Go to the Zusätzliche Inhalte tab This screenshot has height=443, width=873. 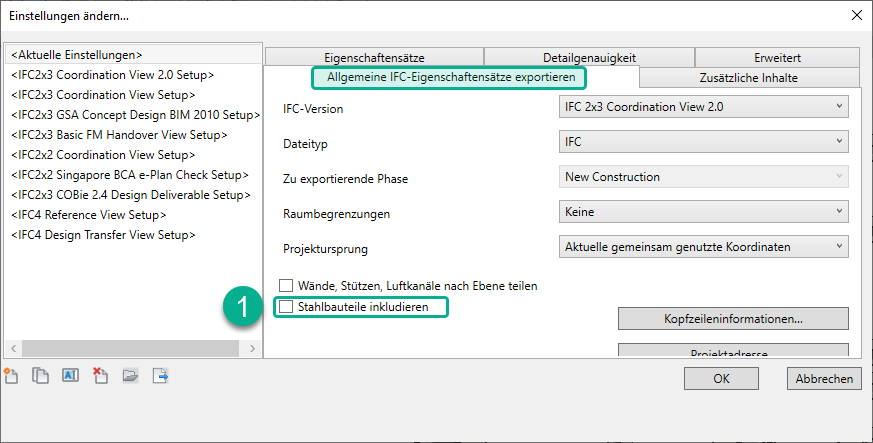click(x=748, y=77)
